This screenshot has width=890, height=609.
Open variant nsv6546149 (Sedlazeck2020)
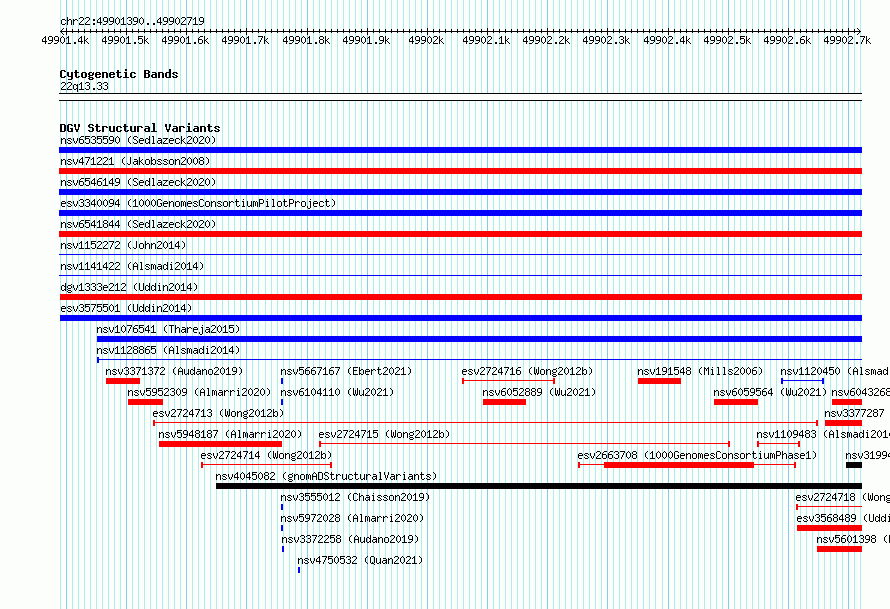point(138,182)
